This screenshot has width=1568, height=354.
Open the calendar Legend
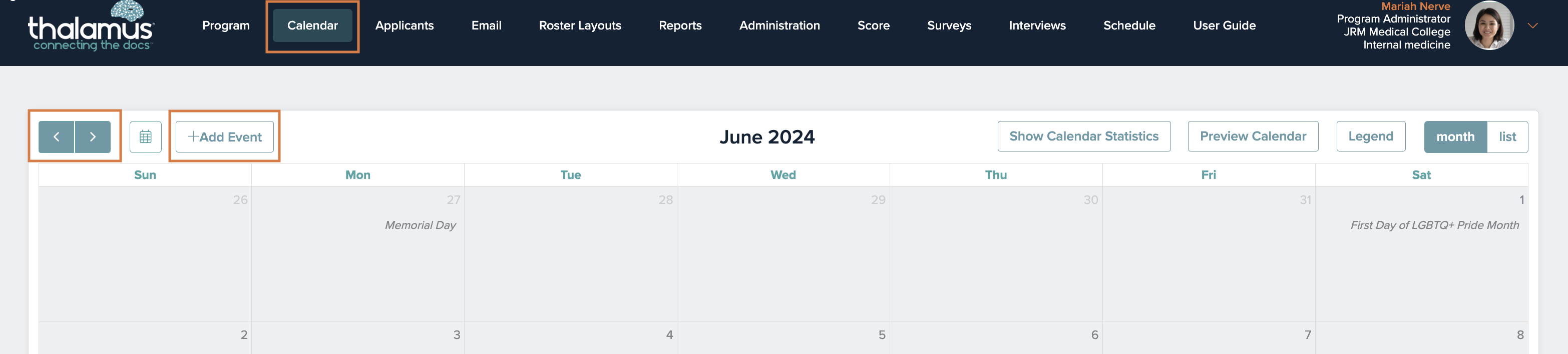pos(1370,136)
